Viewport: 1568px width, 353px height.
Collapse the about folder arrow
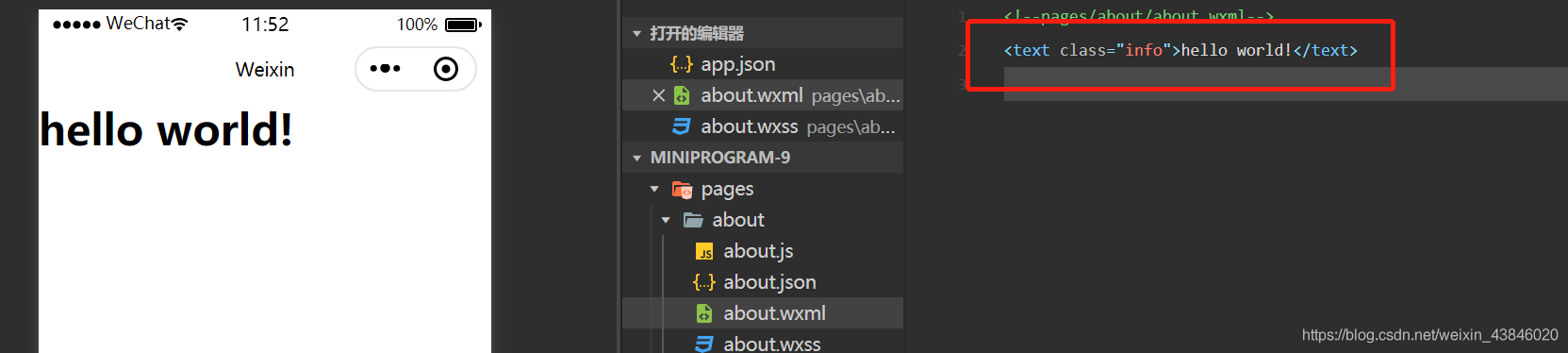666,220
